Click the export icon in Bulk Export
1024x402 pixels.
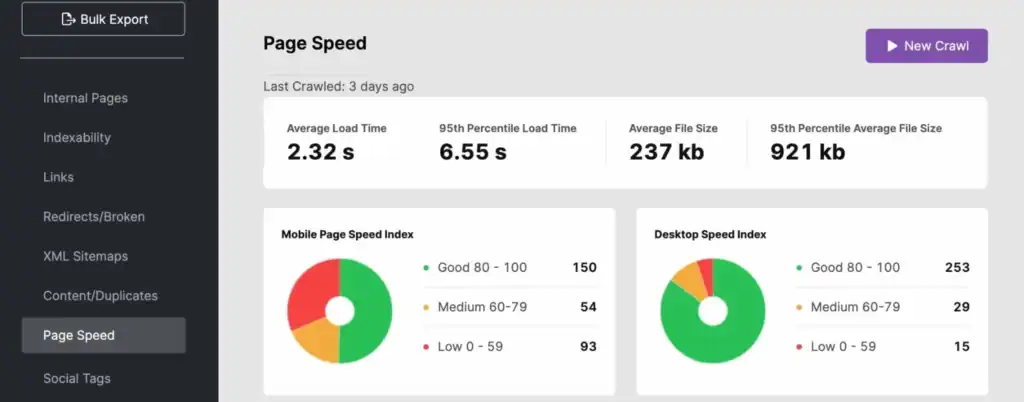[67, 19]
